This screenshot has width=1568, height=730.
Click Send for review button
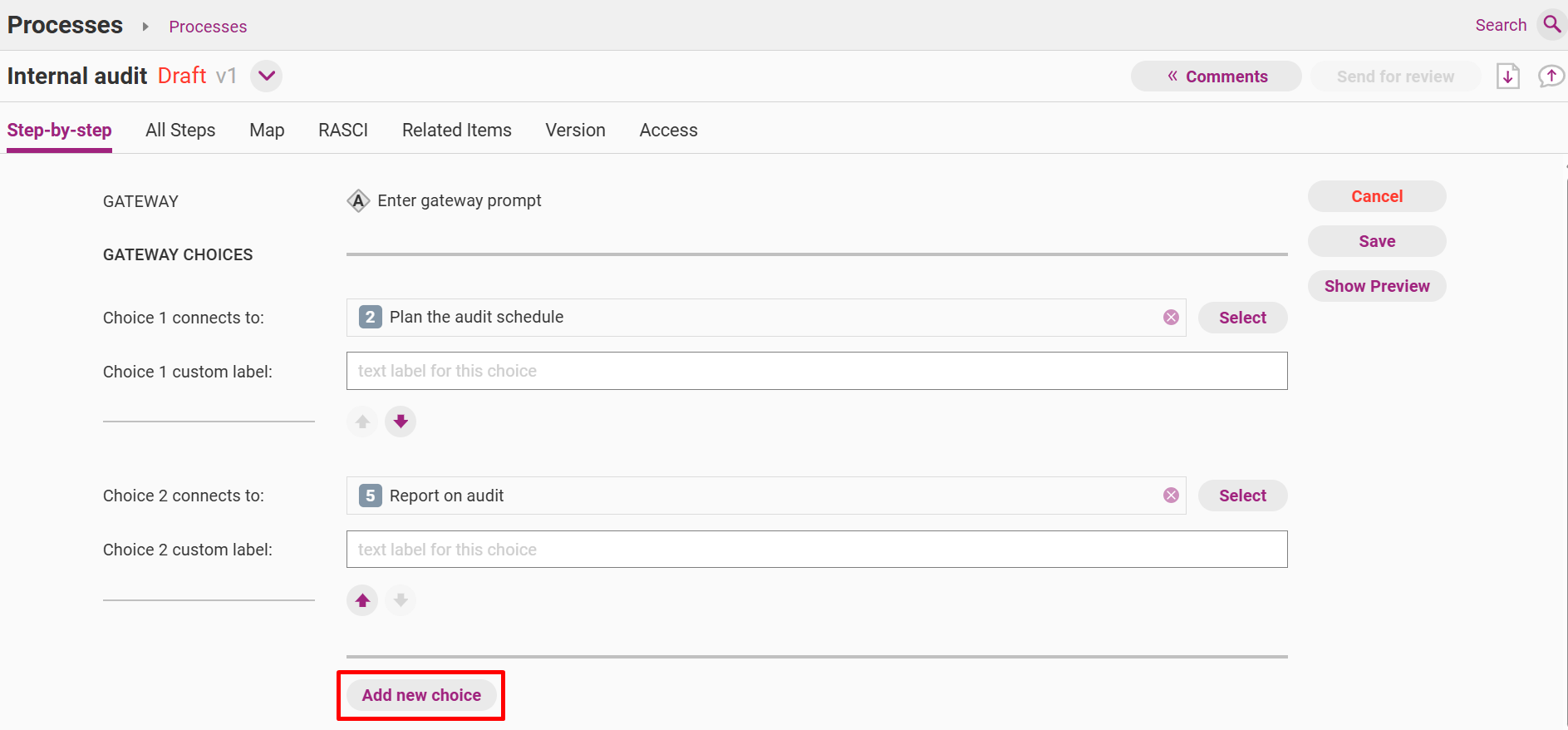(1395, 76)
